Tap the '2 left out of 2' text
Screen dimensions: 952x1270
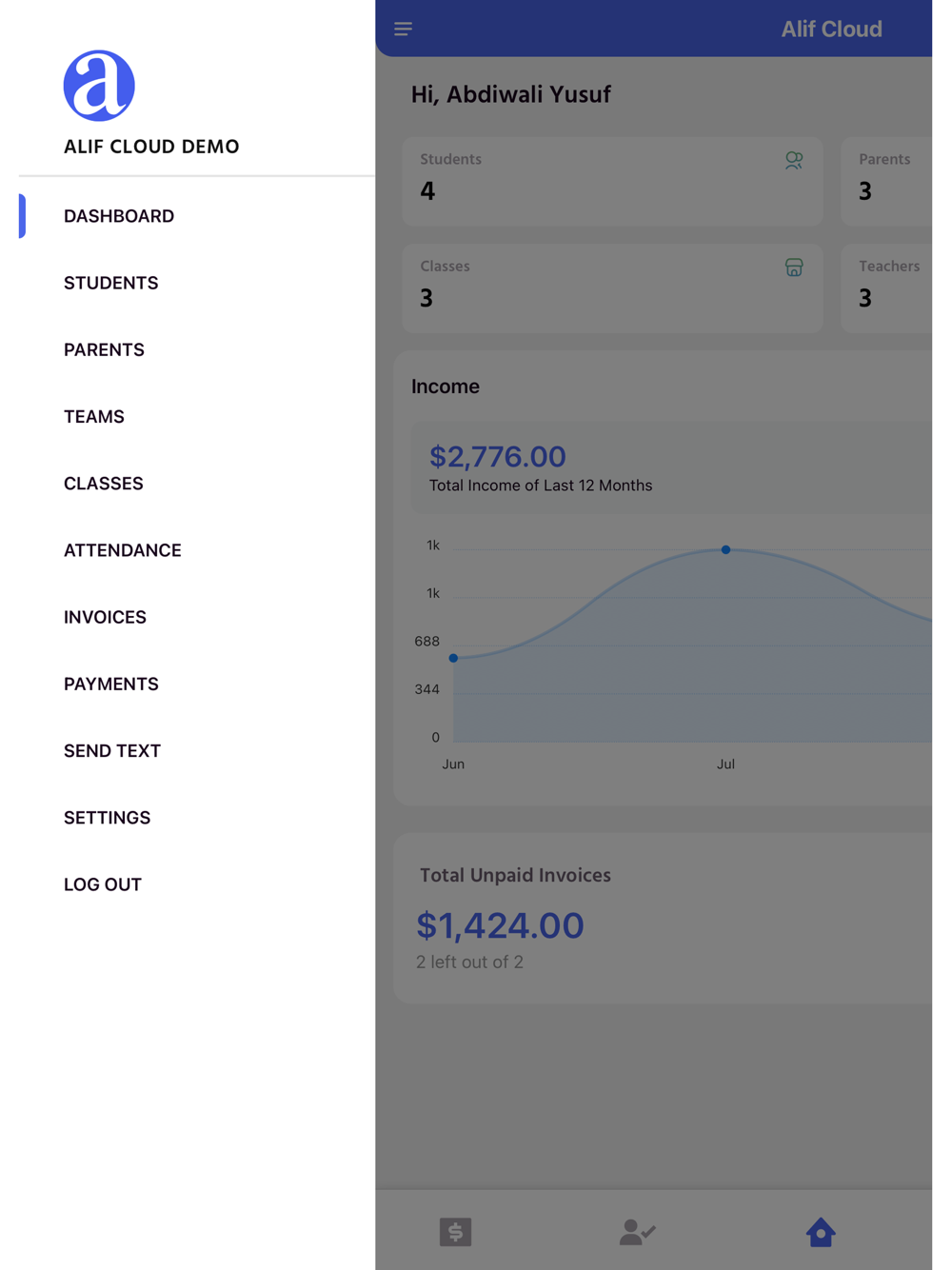[469, 962]
